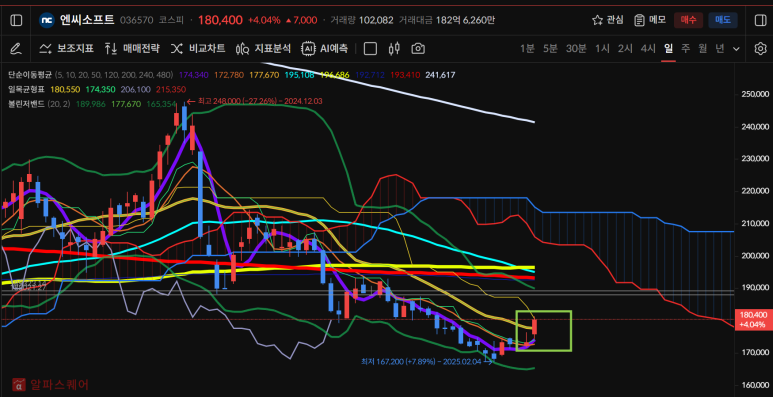The image size is (773, 397).
Task: Click the 거래량 102,082 volume value
Action: [x=376, y=20]
